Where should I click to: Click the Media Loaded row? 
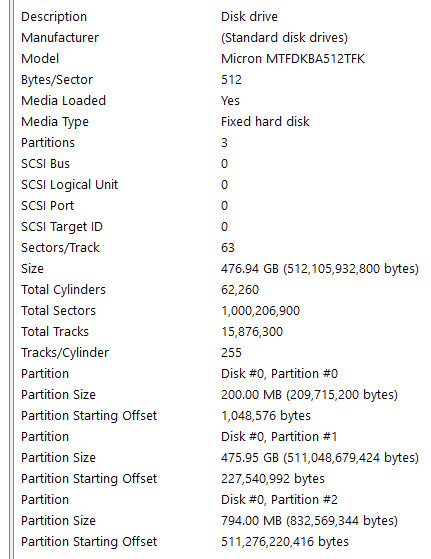tap(222, 101)
